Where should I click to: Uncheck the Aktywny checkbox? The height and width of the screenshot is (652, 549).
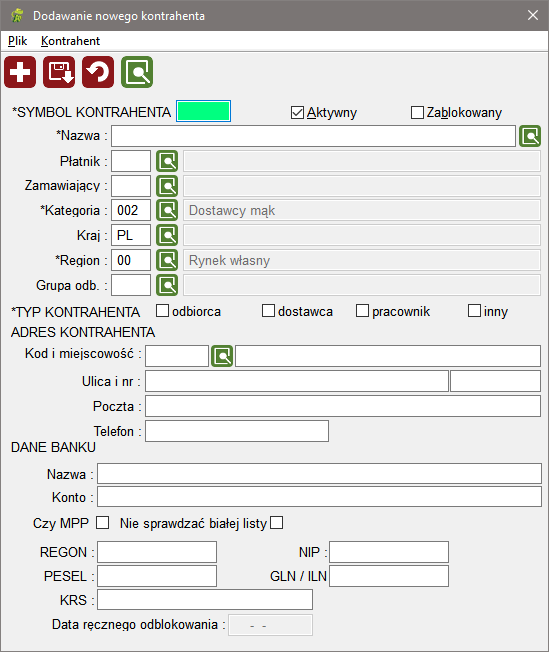pyautogui.click(x=297, y=112)
